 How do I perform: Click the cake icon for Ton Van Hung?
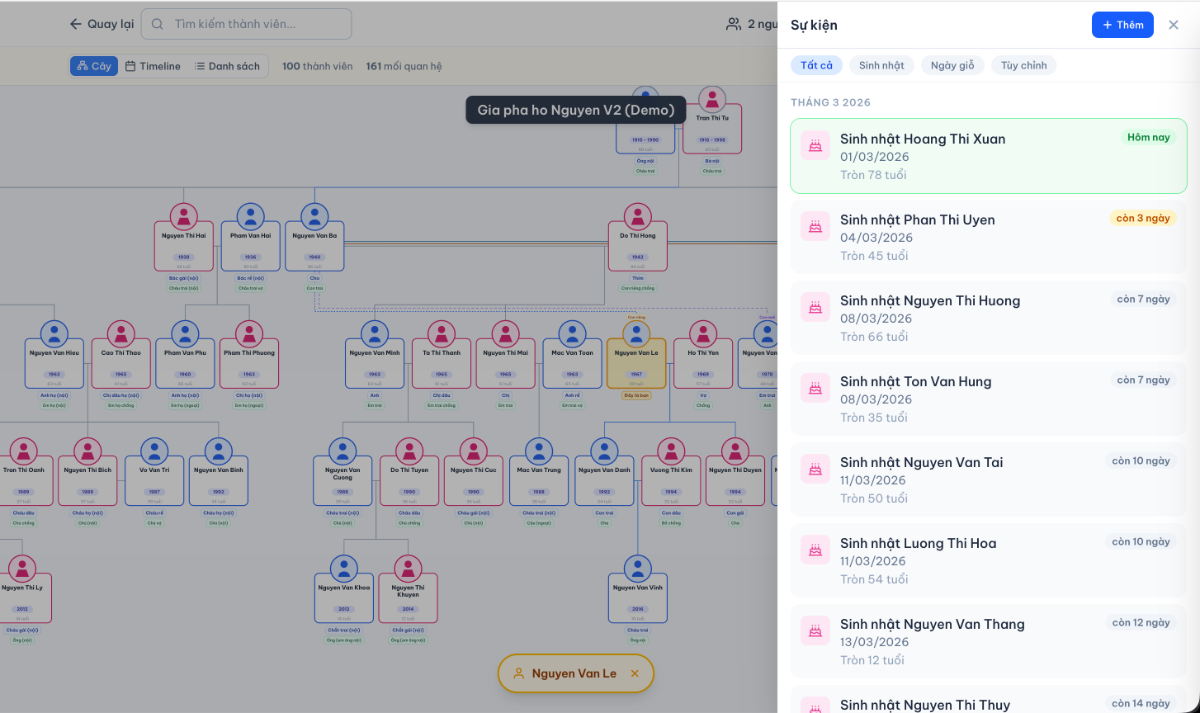coord(816,388)
